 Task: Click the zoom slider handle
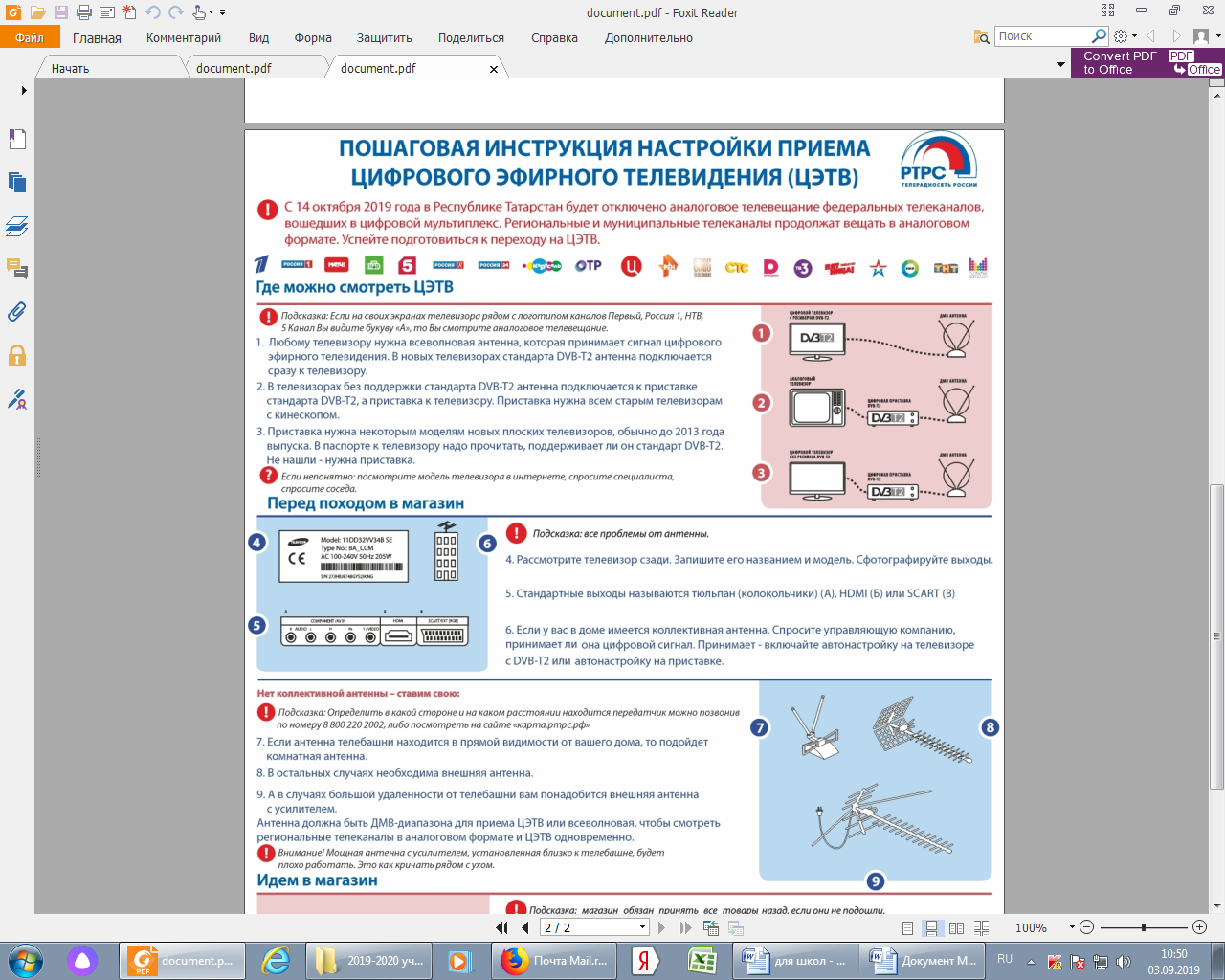point(1143,927)
